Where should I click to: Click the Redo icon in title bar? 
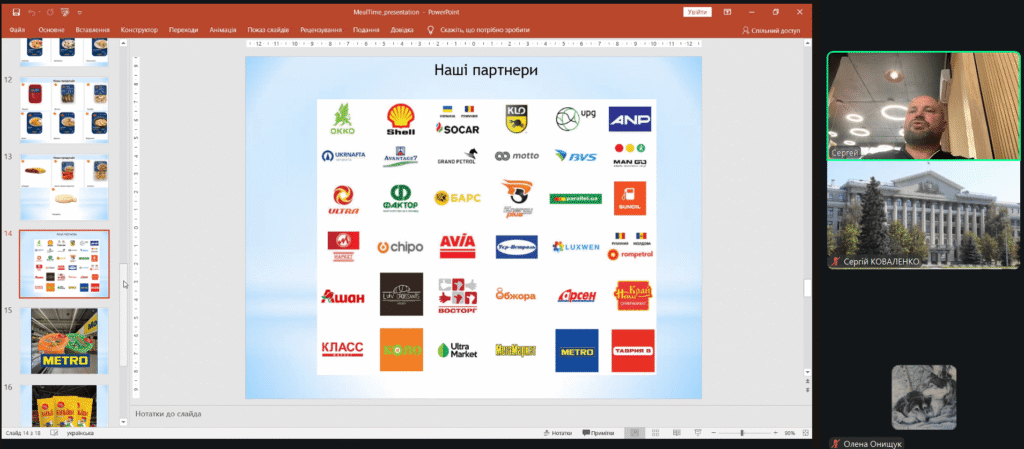pos(51,12)
